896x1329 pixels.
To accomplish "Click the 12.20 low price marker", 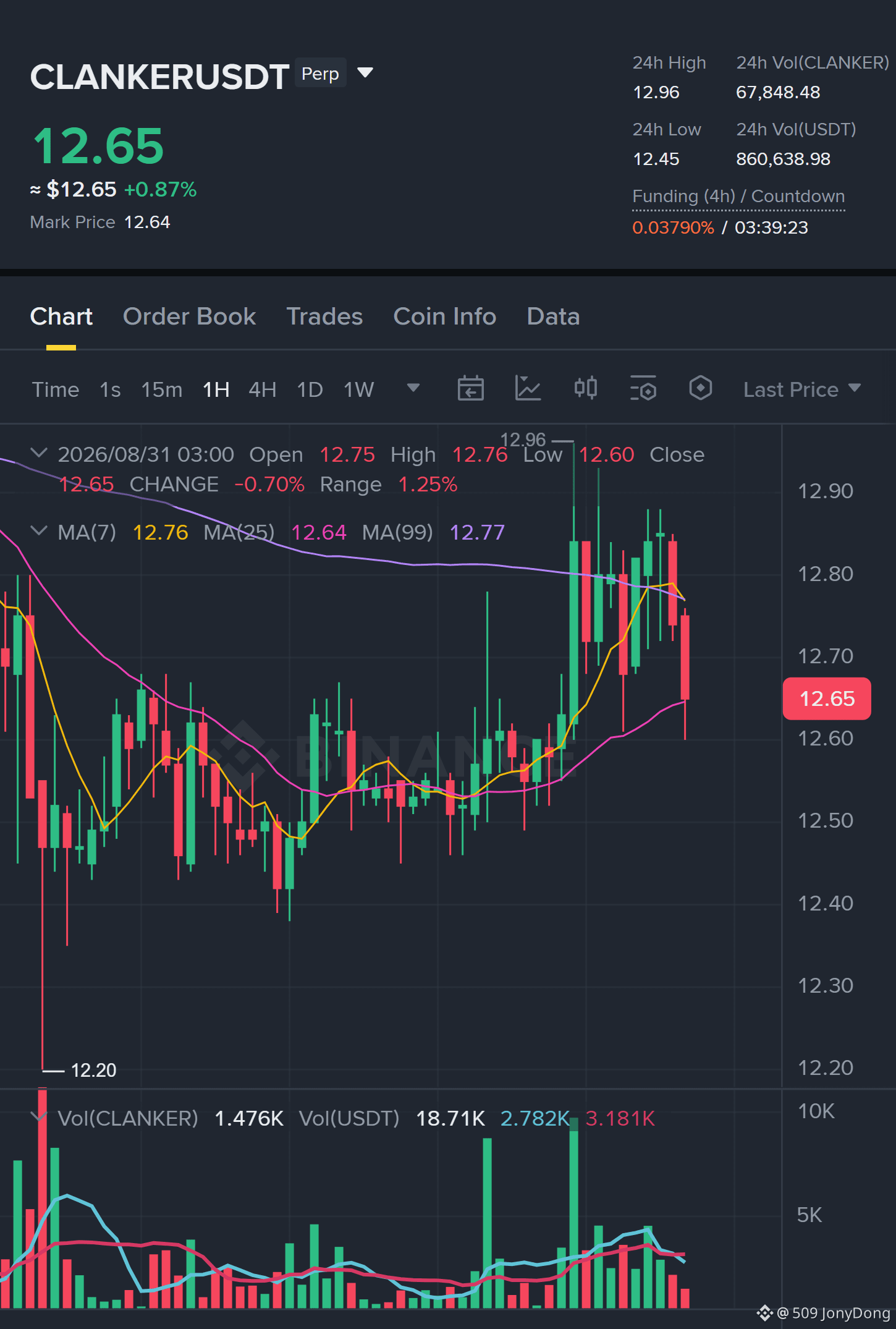I will coord(93,1071).
